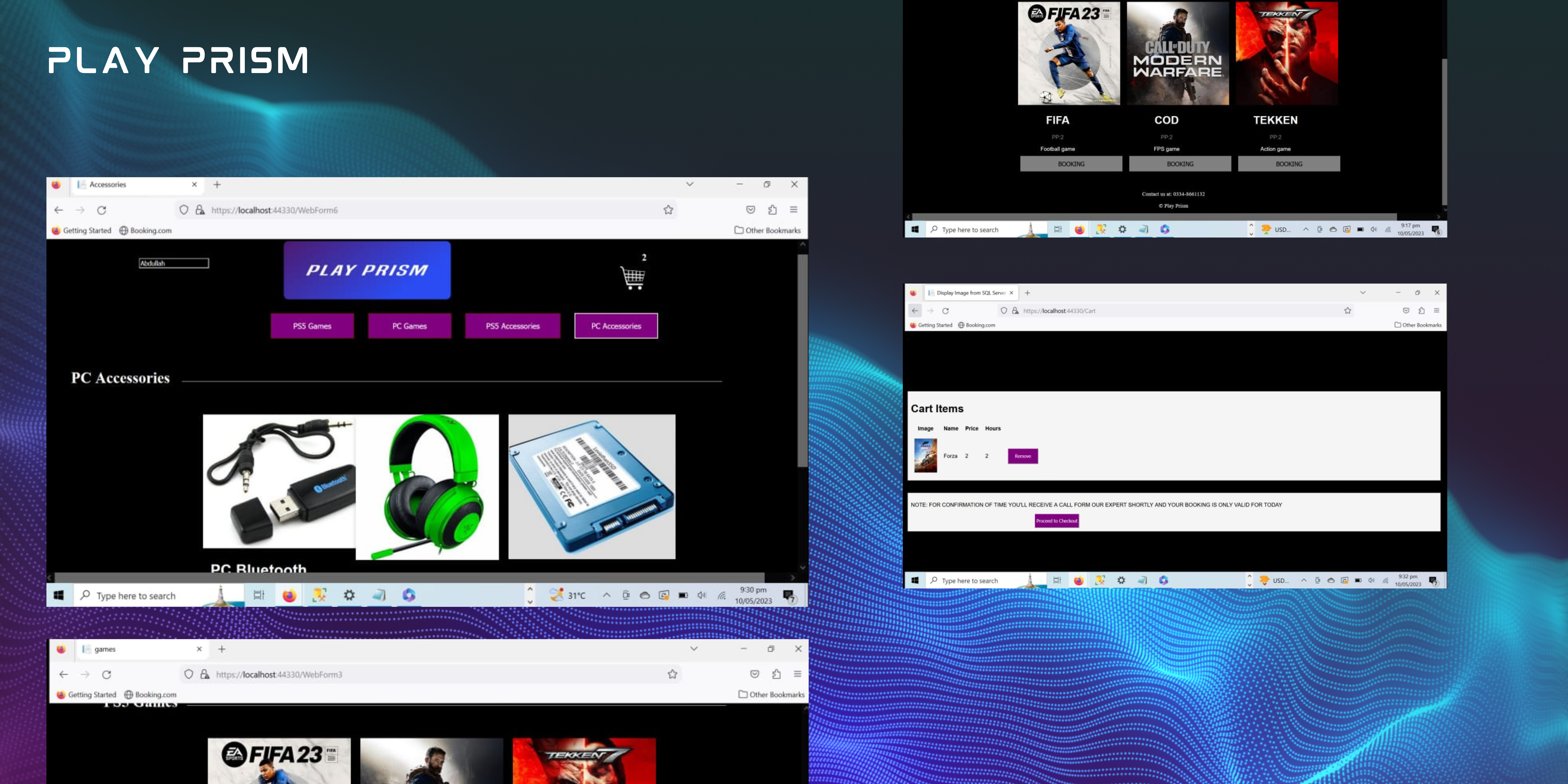This screenshot has width=1568, height=784.
Task: Open volume control in 9:30 pm taskbar
Action: tap(702, 595)
